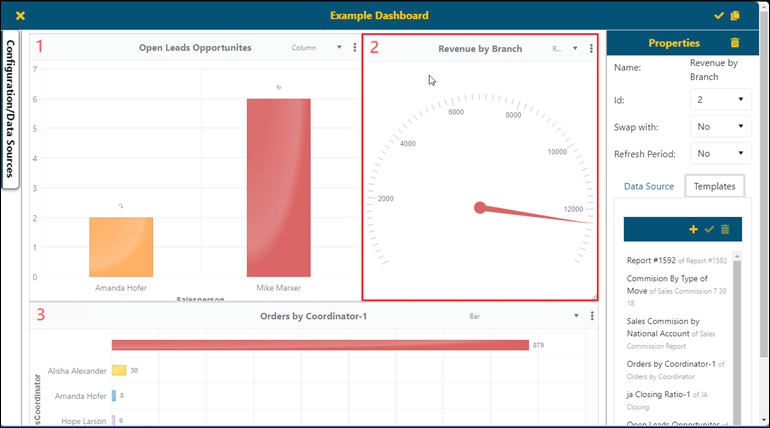This screenshot has width=770, height=428.
Task: Select the Templates tab
Action: tap(714, 187)
